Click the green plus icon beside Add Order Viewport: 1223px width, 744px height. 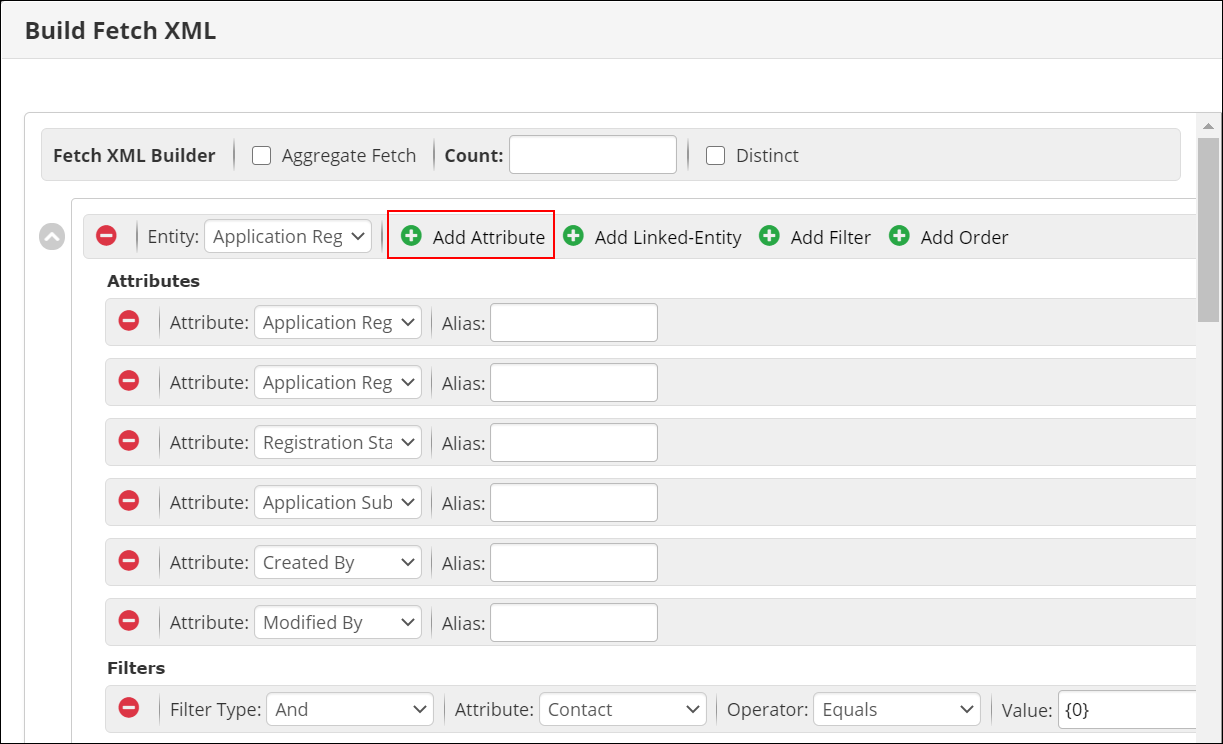pos(899,236)
